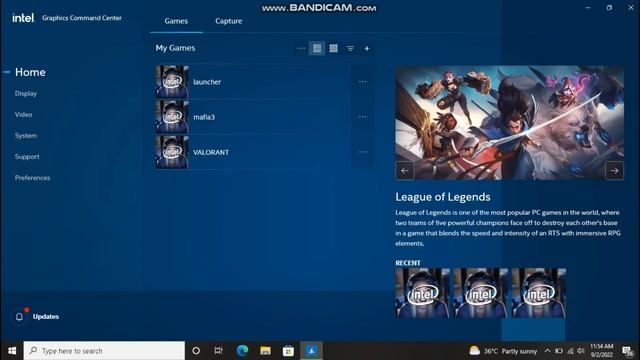Open options menu for mafia3 row
The height and width of the screenshot is (360, 640).
tap(362, 117)
